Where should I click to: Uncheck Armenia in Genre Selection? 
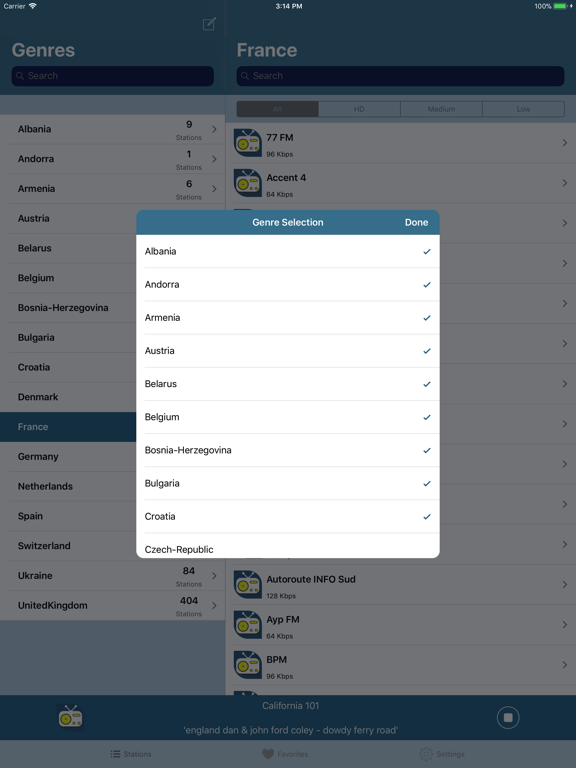[x=427, y=318]
